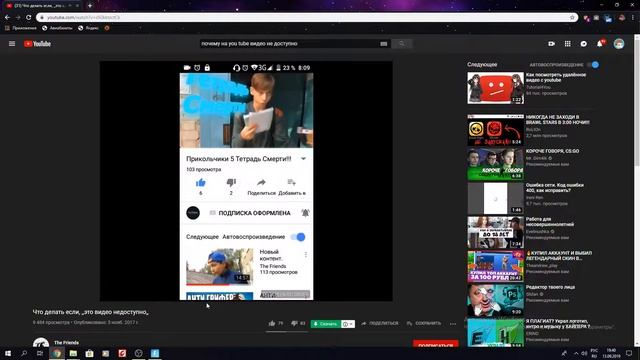Viewport: 640px width, 360px height.
Task: Open the account avatar menu
Action: click(x=619, y=44)
